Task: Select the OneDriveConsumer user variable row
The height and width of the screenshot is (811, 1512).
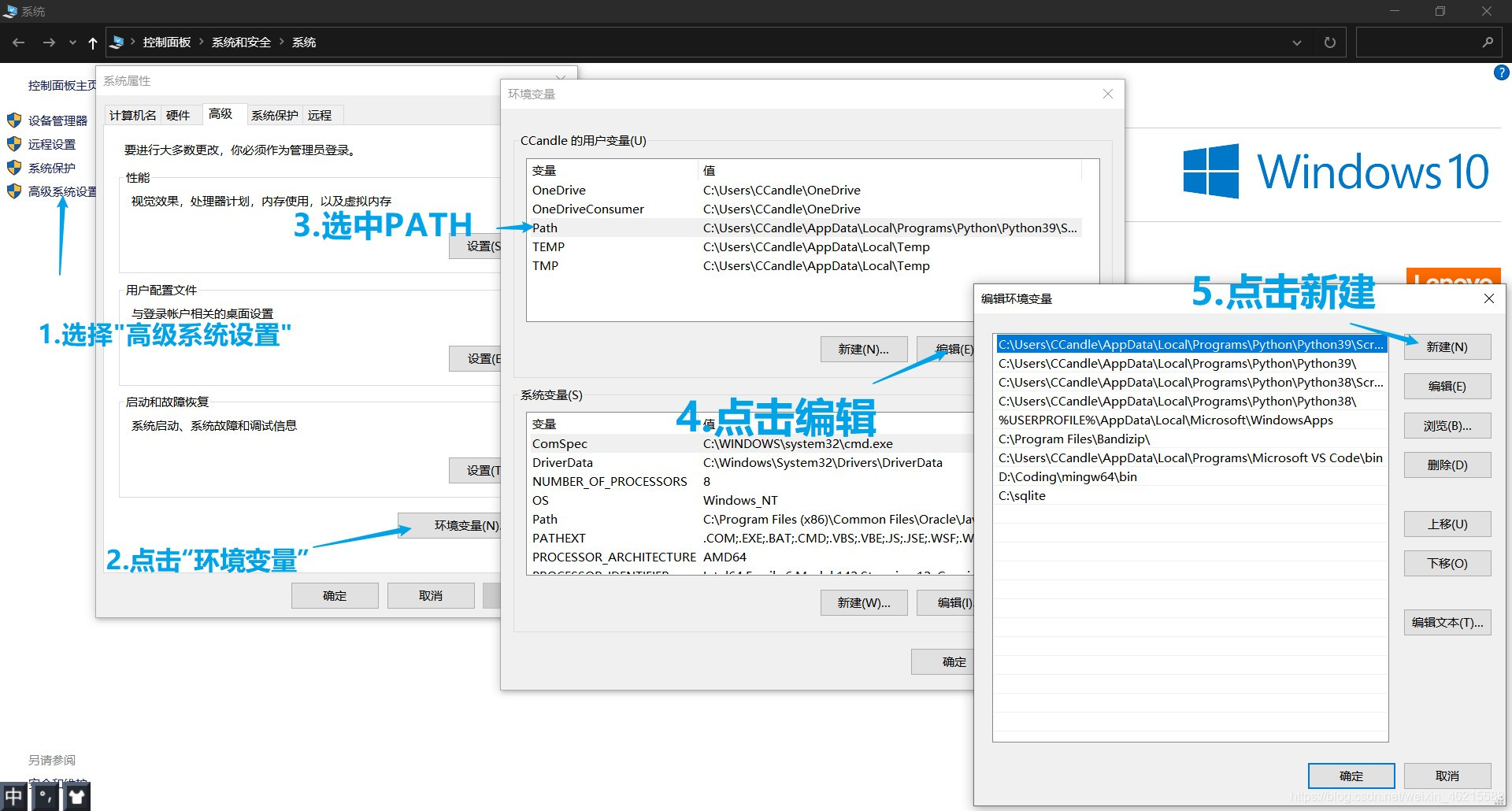Action: 804,209
